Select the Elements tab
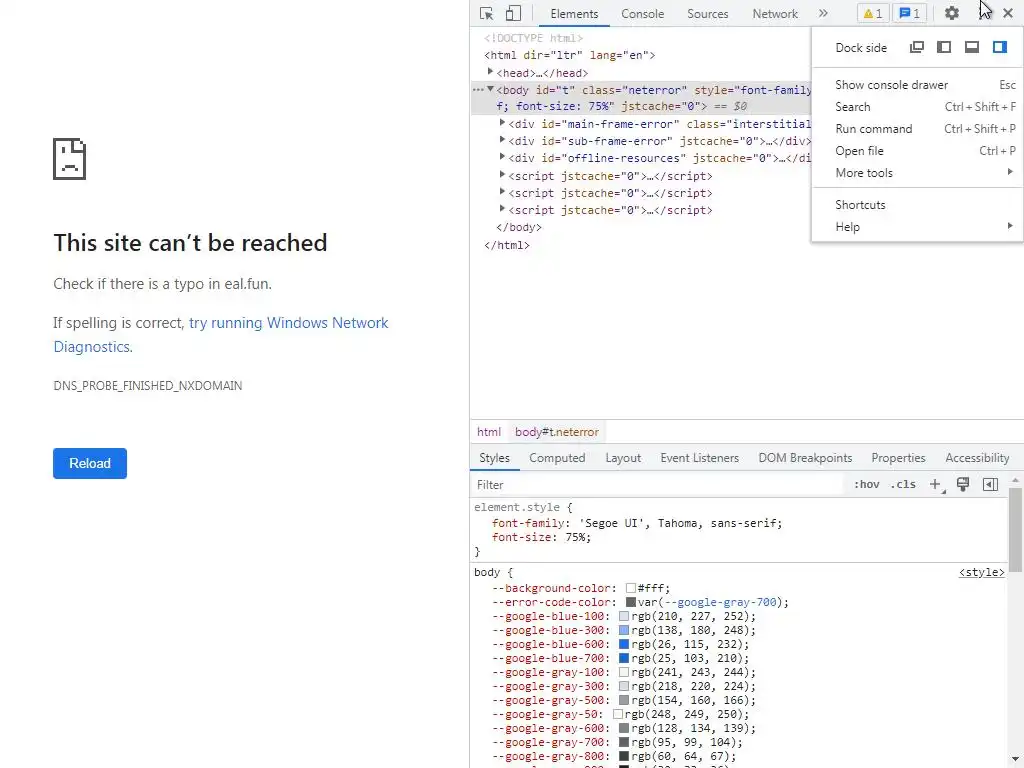 (574, 14)
